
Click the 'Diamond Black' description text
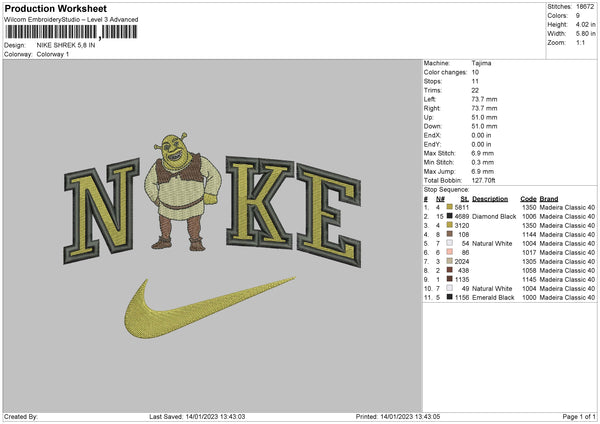click(x=494, y=216)
